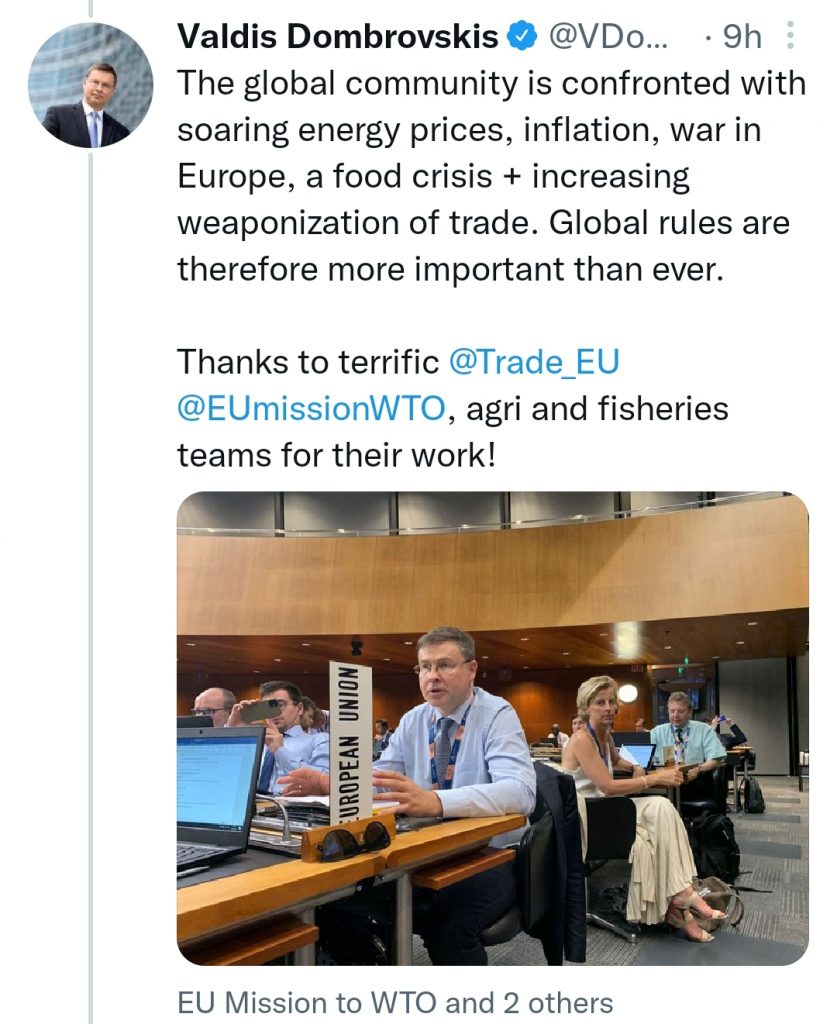
Task: Open Valdis Dombrovskis profile avatar
Action: [91, 85]
